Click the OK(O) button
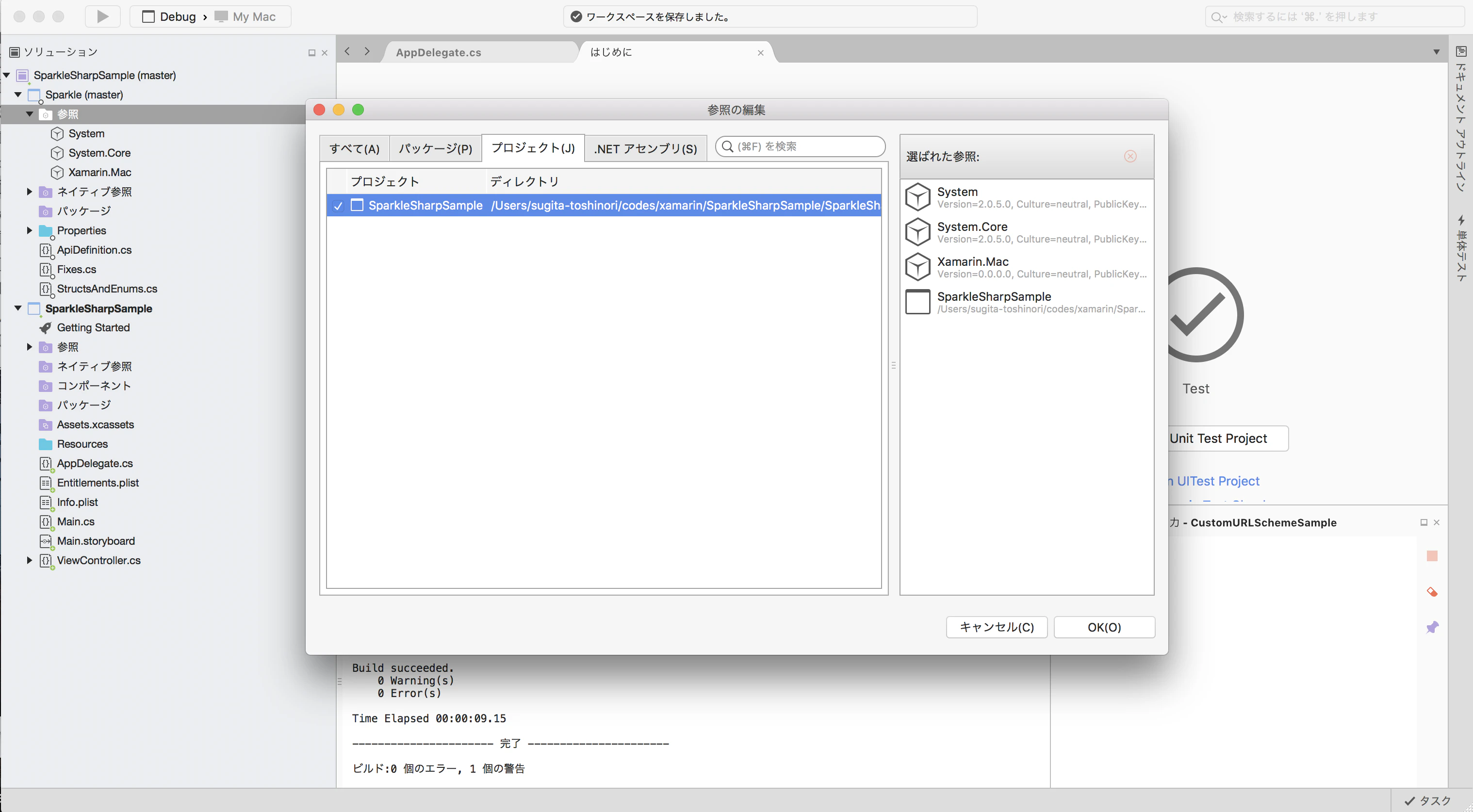The width and height of the screenshot is (1473, 812). point(1104,627)
